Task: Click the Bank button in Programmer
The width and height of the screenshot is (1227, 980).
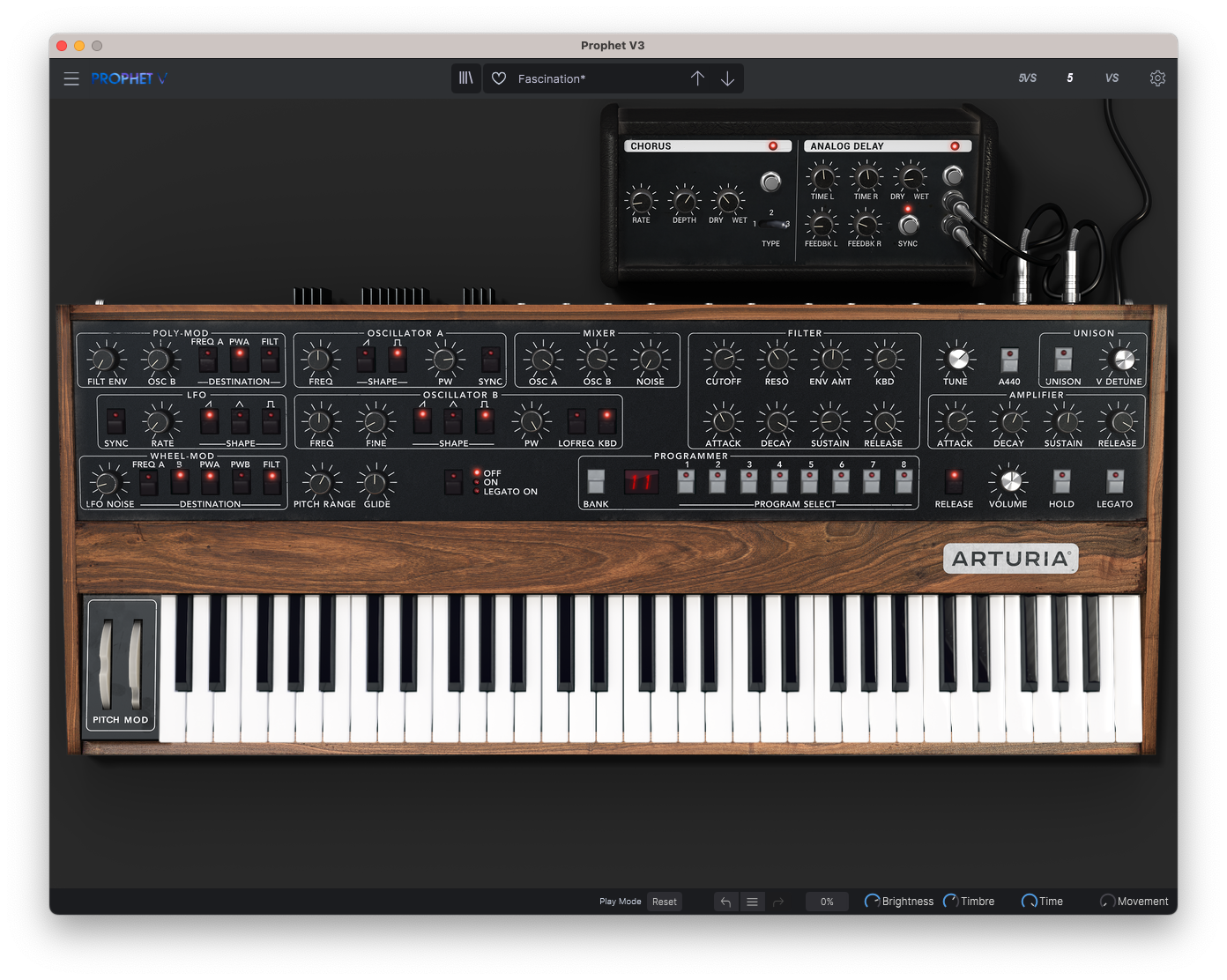Action: (x=596, y=481)
